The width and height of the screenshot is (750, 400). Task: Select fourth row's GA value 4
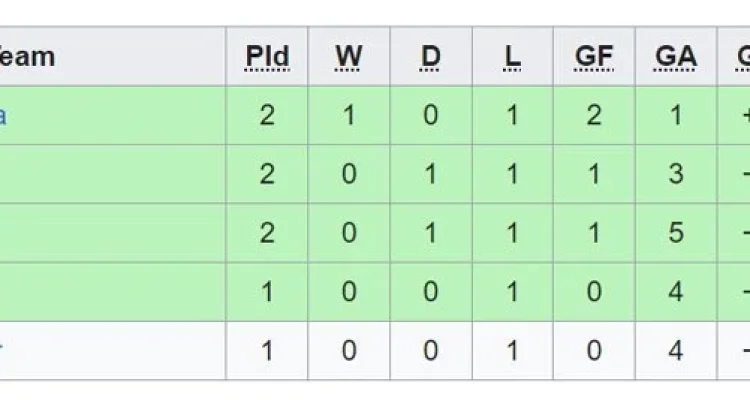coord(676,291)
